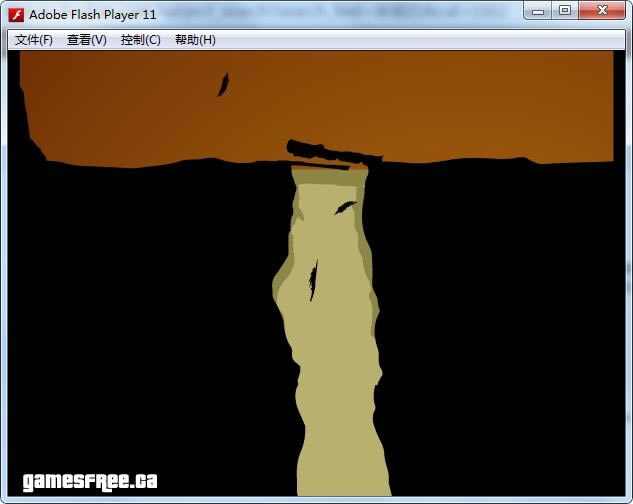Image resolution: width=633 pixels, height=504 pixels.
Task: Click the orange sky area on the right
Action: tap(520, 100)
